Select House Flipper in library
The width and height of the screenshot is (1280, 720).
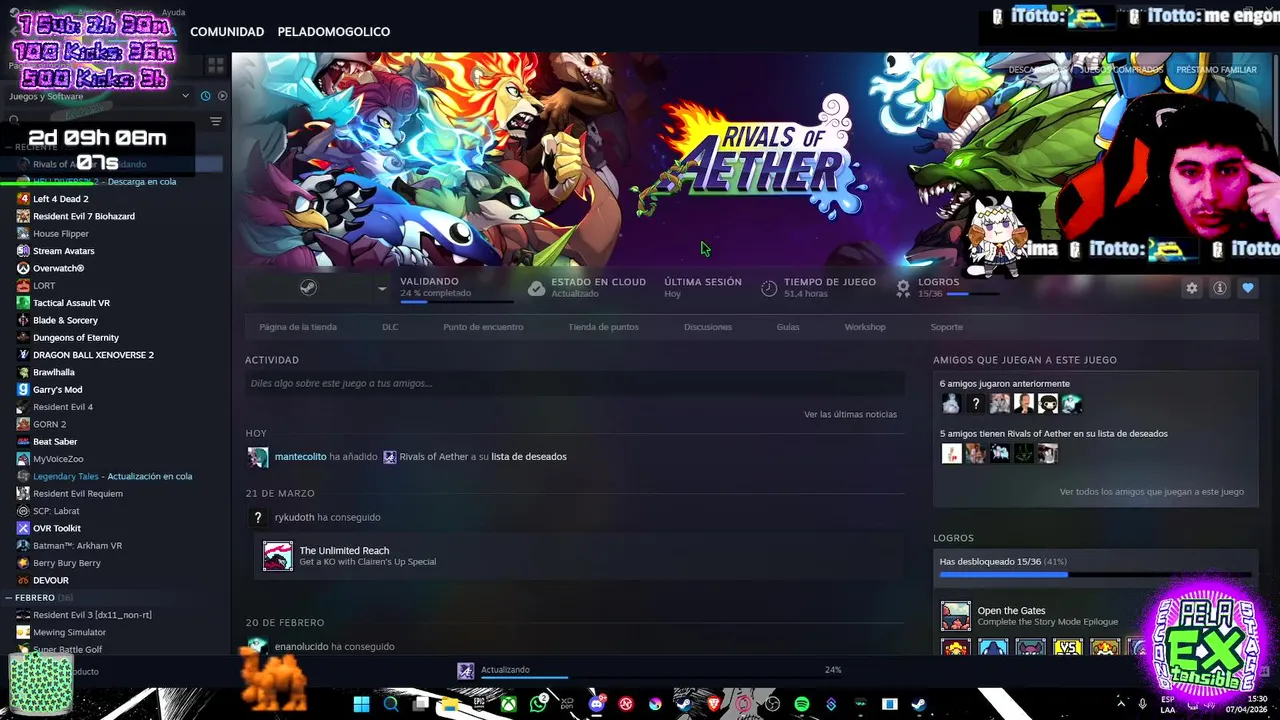tap(61, 233)
